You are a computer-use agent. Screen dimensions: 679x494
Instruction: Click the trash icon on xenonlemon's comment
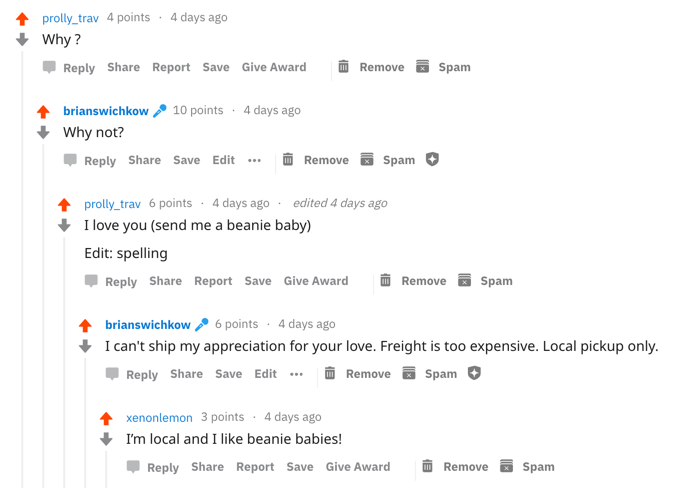click(427, 467)
